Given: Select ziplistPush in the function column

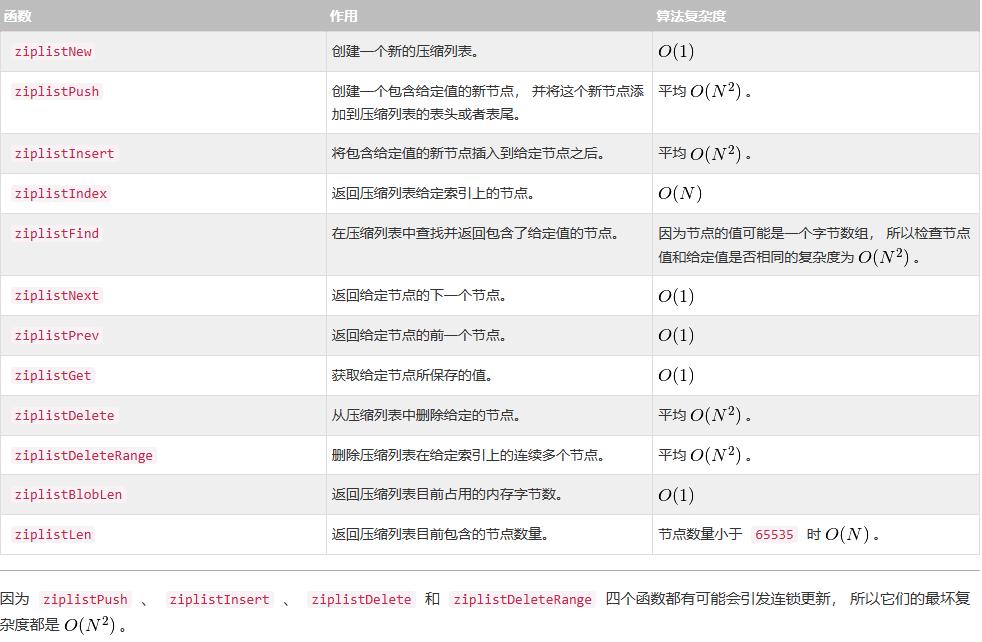Looking at the screenshot, I should 56,91.
